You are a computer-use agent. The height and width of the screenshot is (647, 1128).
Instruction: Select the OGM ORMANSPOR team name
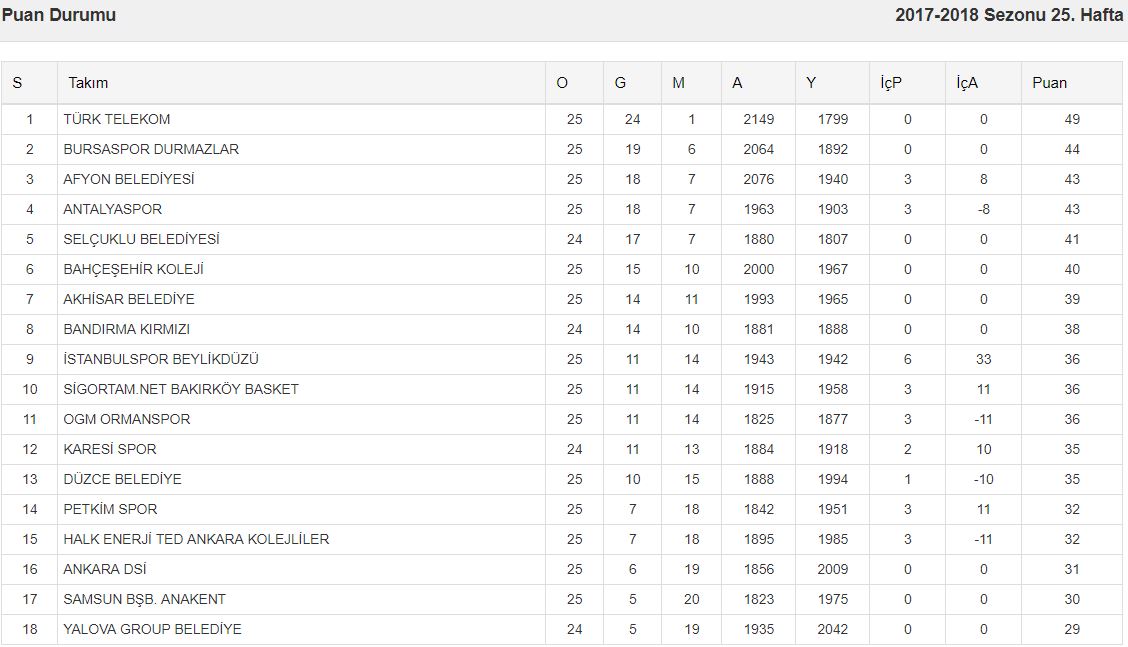[126, 419]
